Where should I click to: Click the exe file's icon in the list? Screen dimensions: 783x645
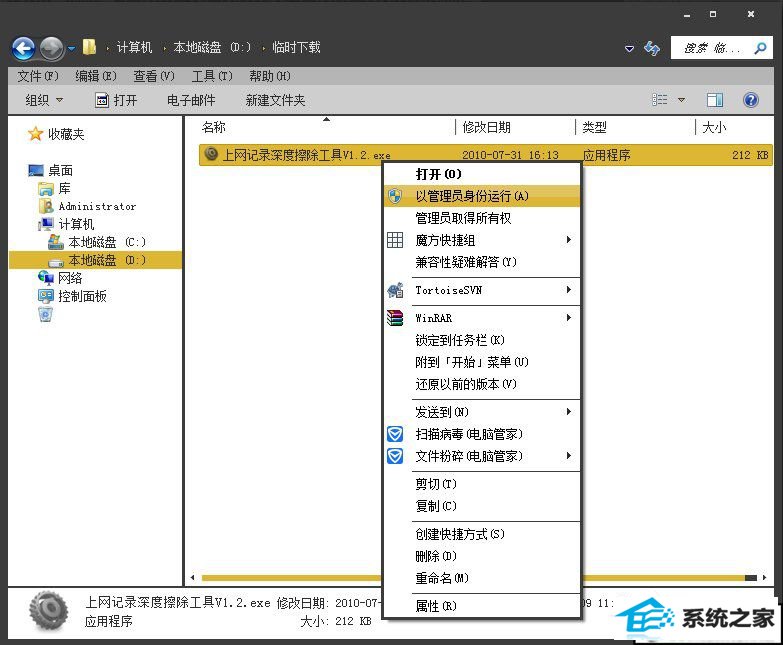[x=211, y=154]
